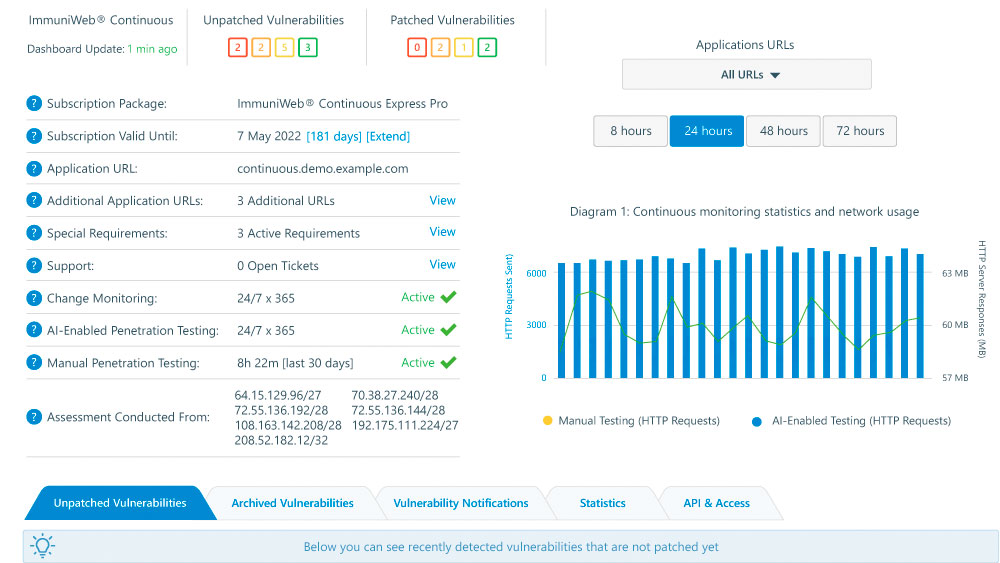Select the 8 hours time range

click(630, 131)
